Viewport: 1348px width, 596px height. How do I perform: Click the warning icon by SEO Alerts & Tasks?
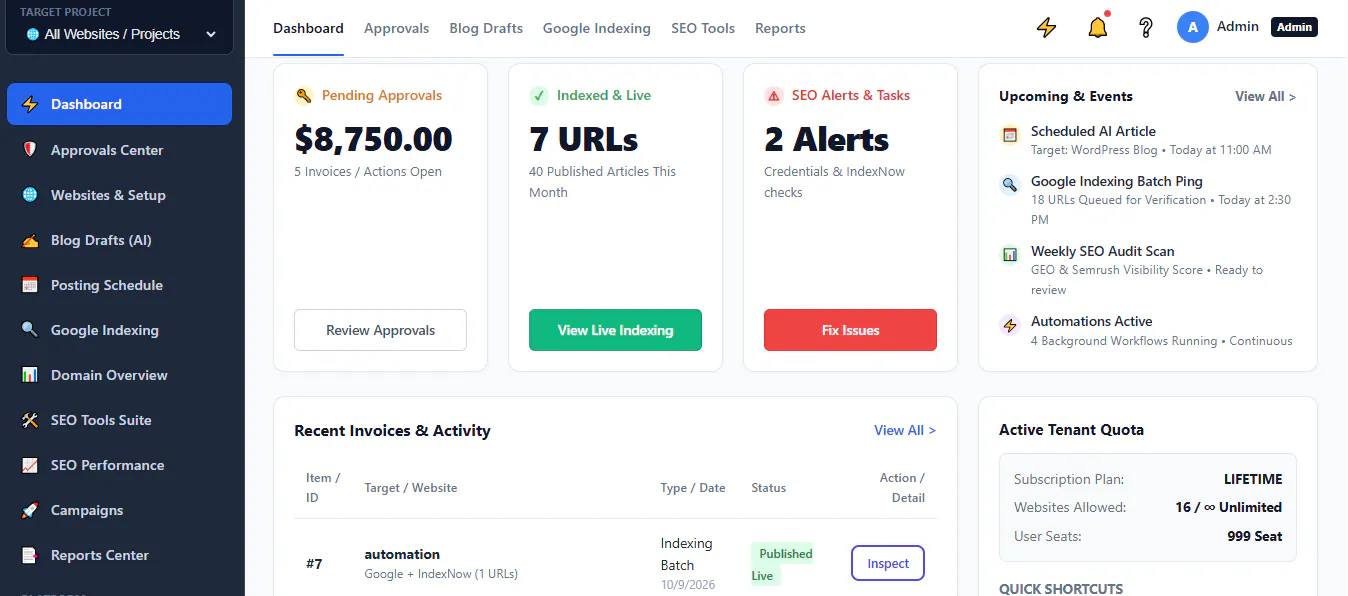pos(774,96)
